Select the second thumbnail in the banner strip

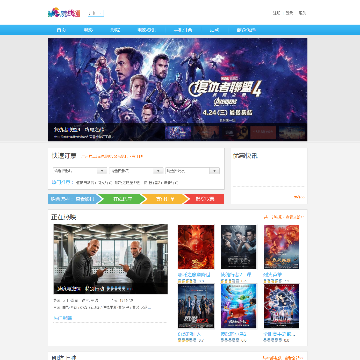pos(206,132)
